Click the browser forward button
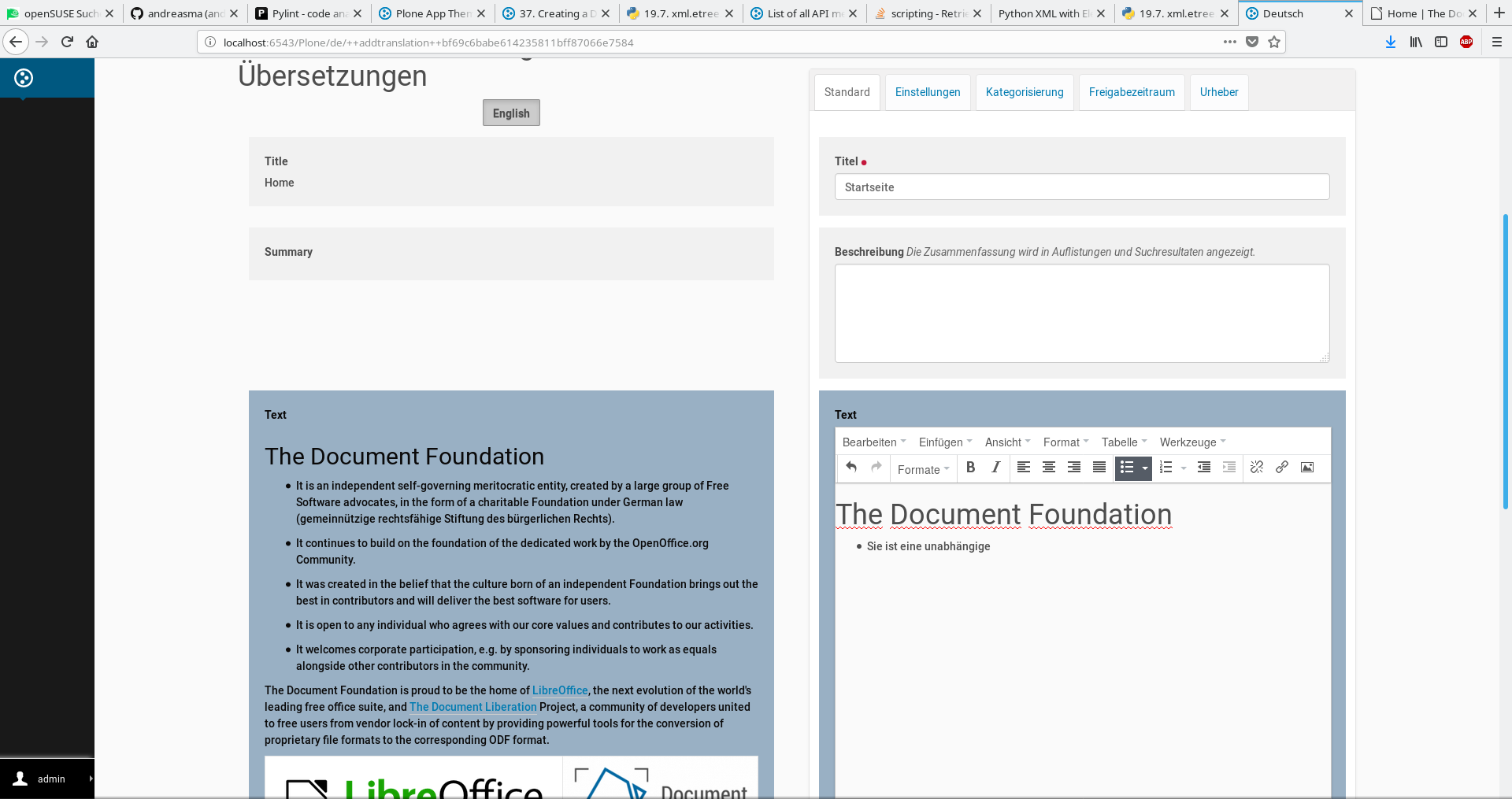 [x=42, y=42]
